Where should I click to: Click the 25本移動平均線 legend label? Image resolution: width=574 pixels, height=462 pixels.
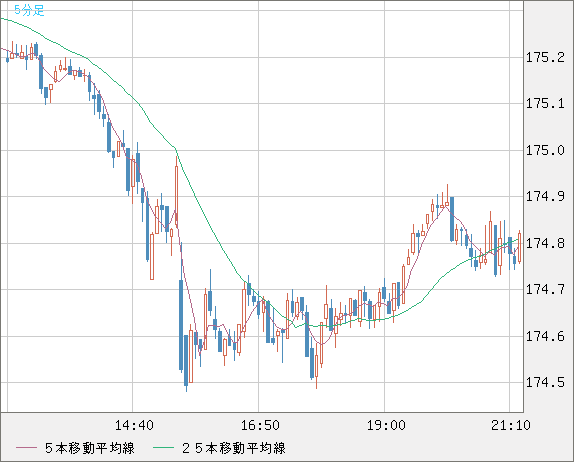tap(234, 448)
